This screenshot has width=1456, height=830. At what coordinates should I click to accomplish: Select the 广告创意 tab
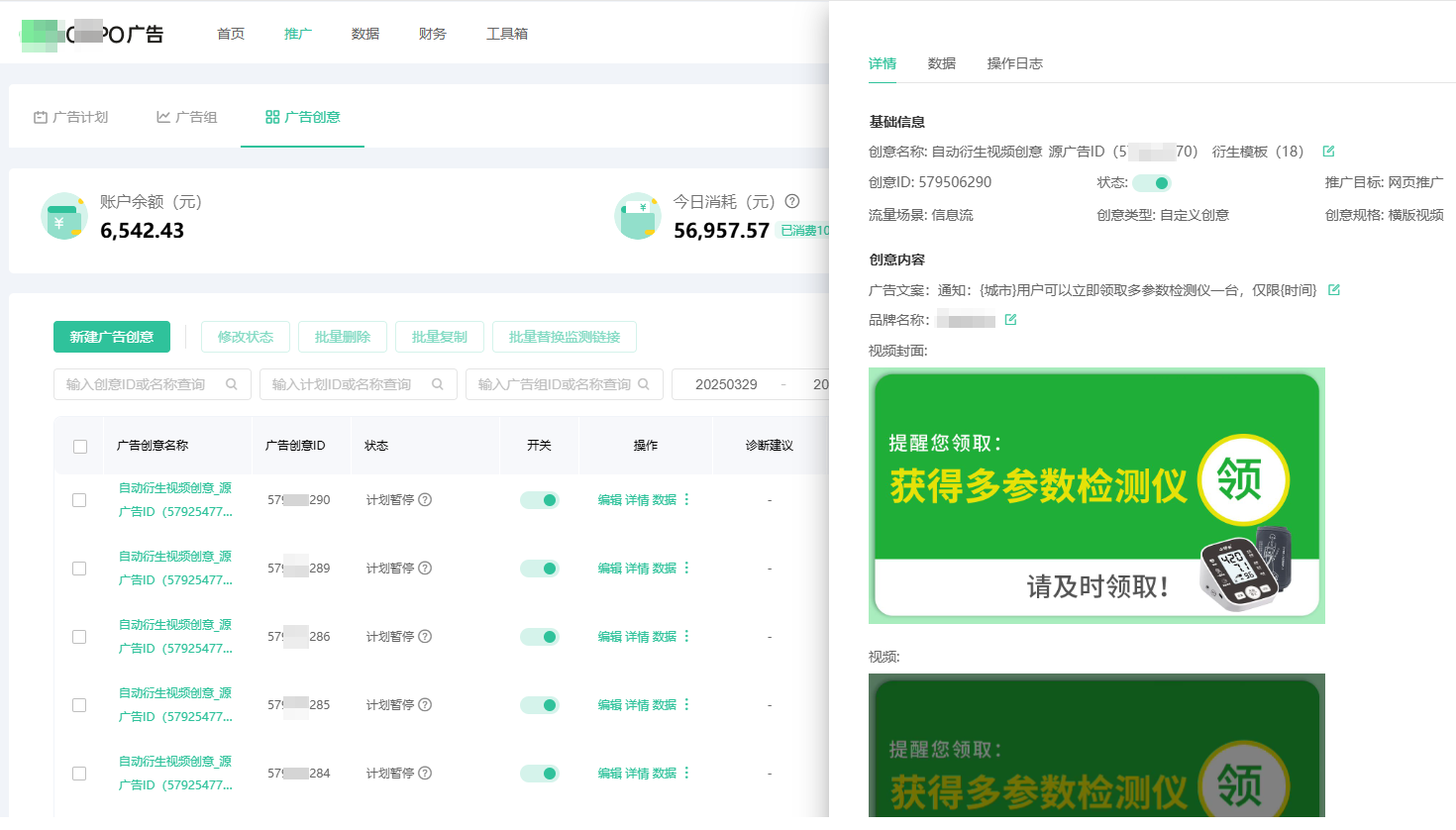coord(303,117)
